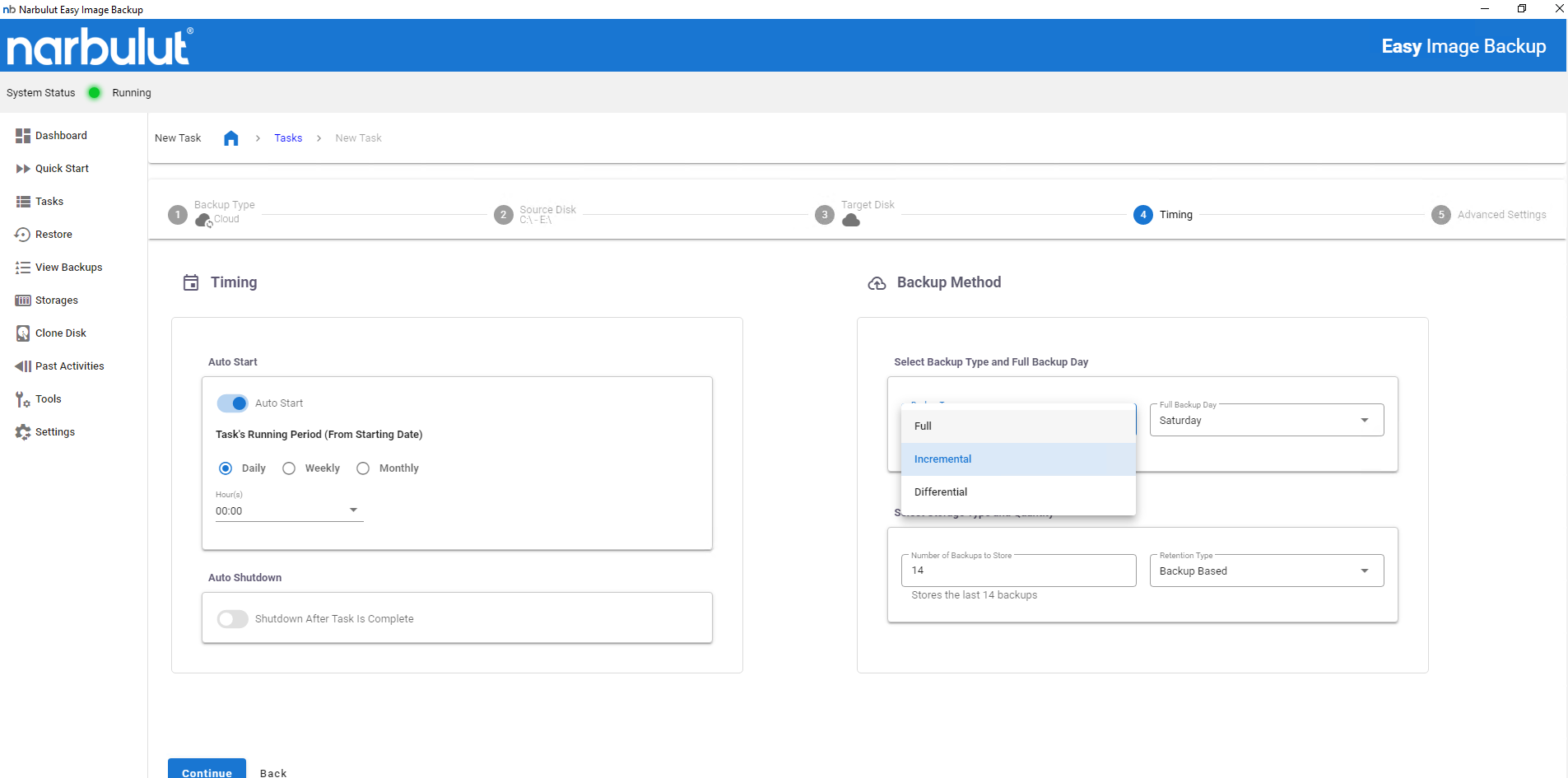Open the Hour(s) time dropdown
This screenshot has width=1568, height=778.
tap(288, 511)
